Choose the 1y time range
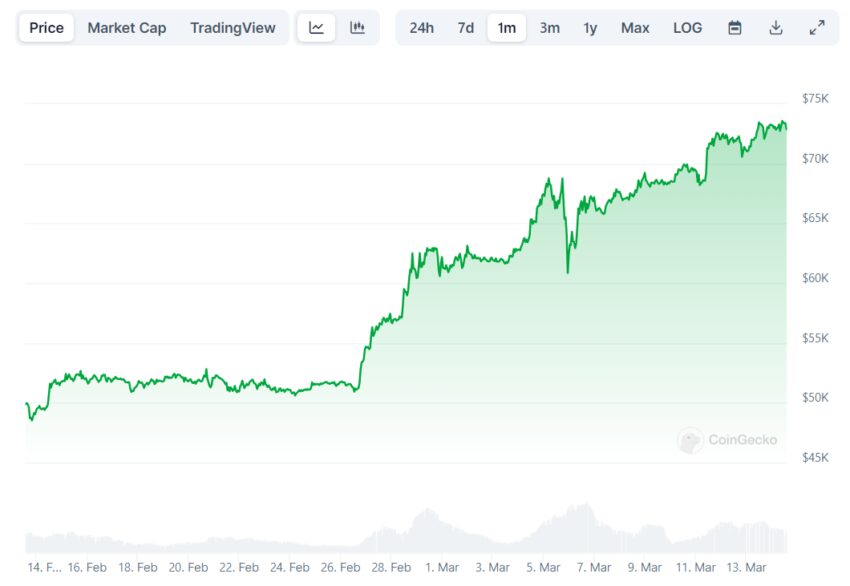 pyautogui.click(x=591, y=28)
